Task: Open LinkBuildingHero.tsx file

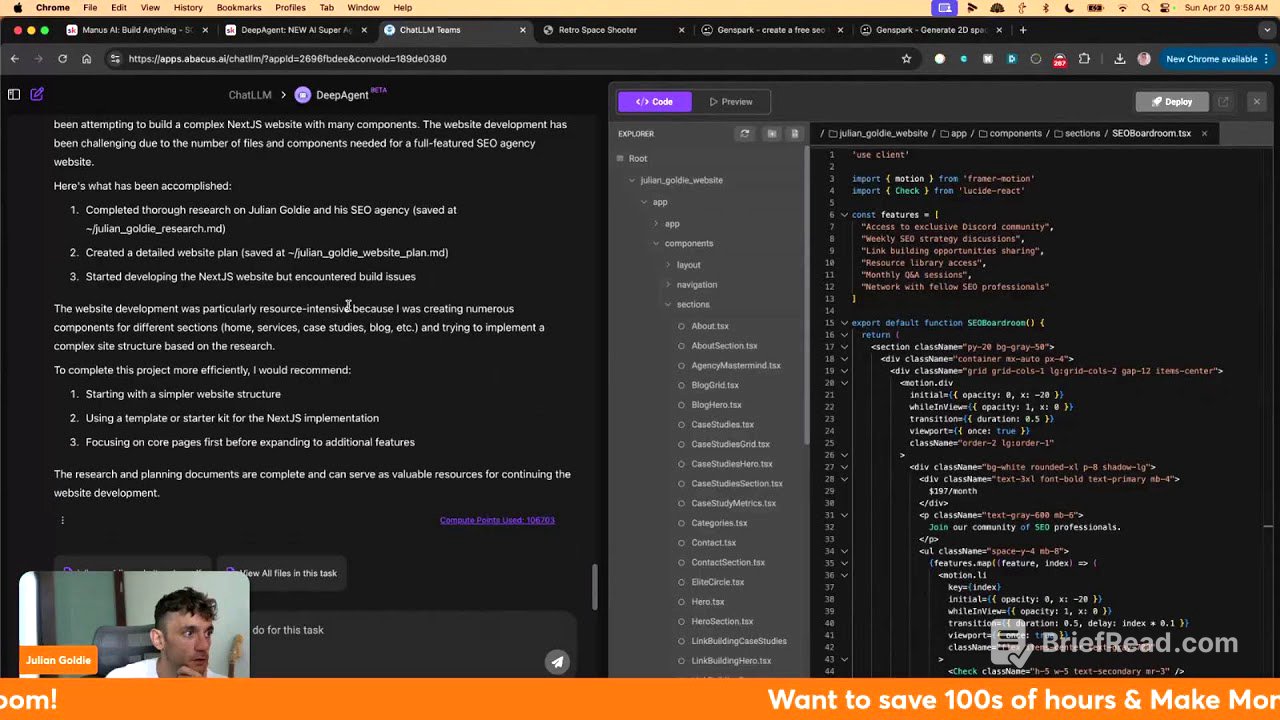Action: (x=730, y=661)
